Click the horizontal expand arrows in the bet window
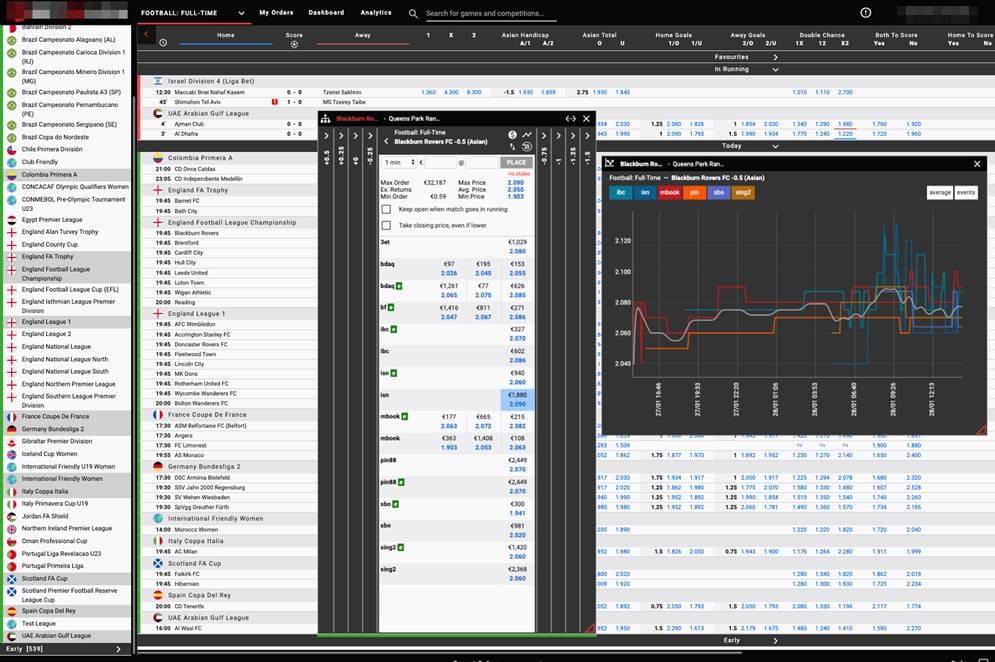Image resolution: width=995 pixels, height=662 pixels. click(x=570, y=119)
